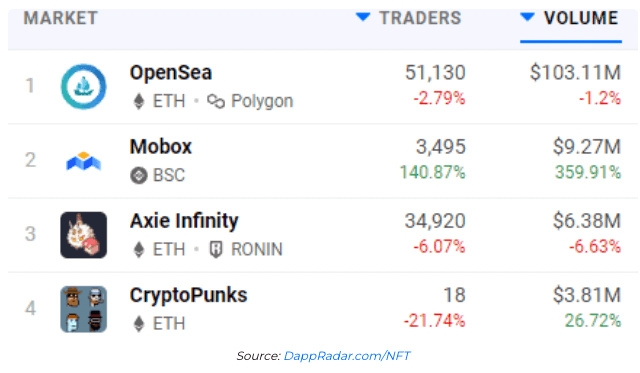The image size is (640, 373).
Task: Open the OpenSea market name
Action: [x=171, y=73]
